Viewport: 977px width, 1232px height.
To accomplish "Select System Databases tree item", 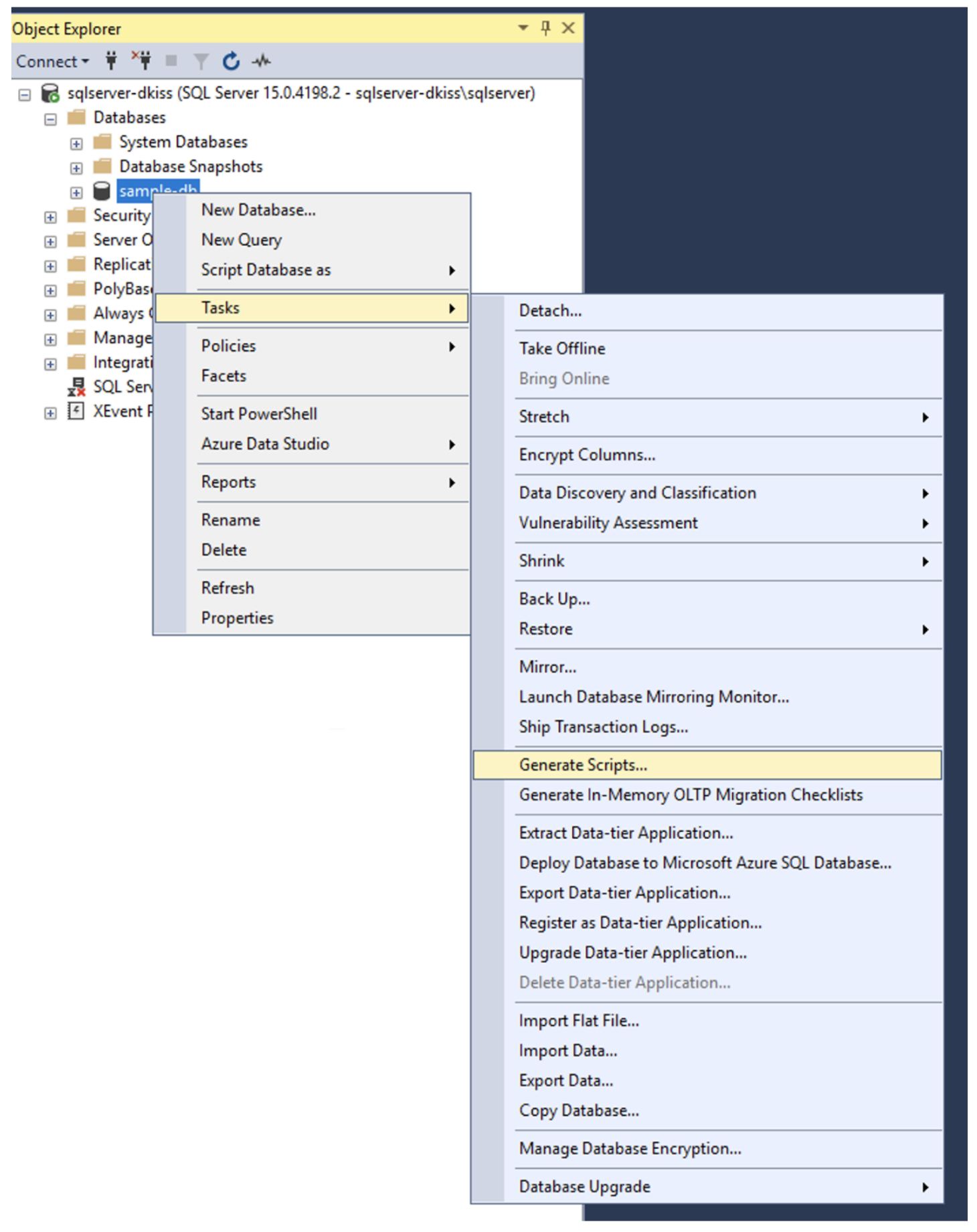I will [183, 142].
